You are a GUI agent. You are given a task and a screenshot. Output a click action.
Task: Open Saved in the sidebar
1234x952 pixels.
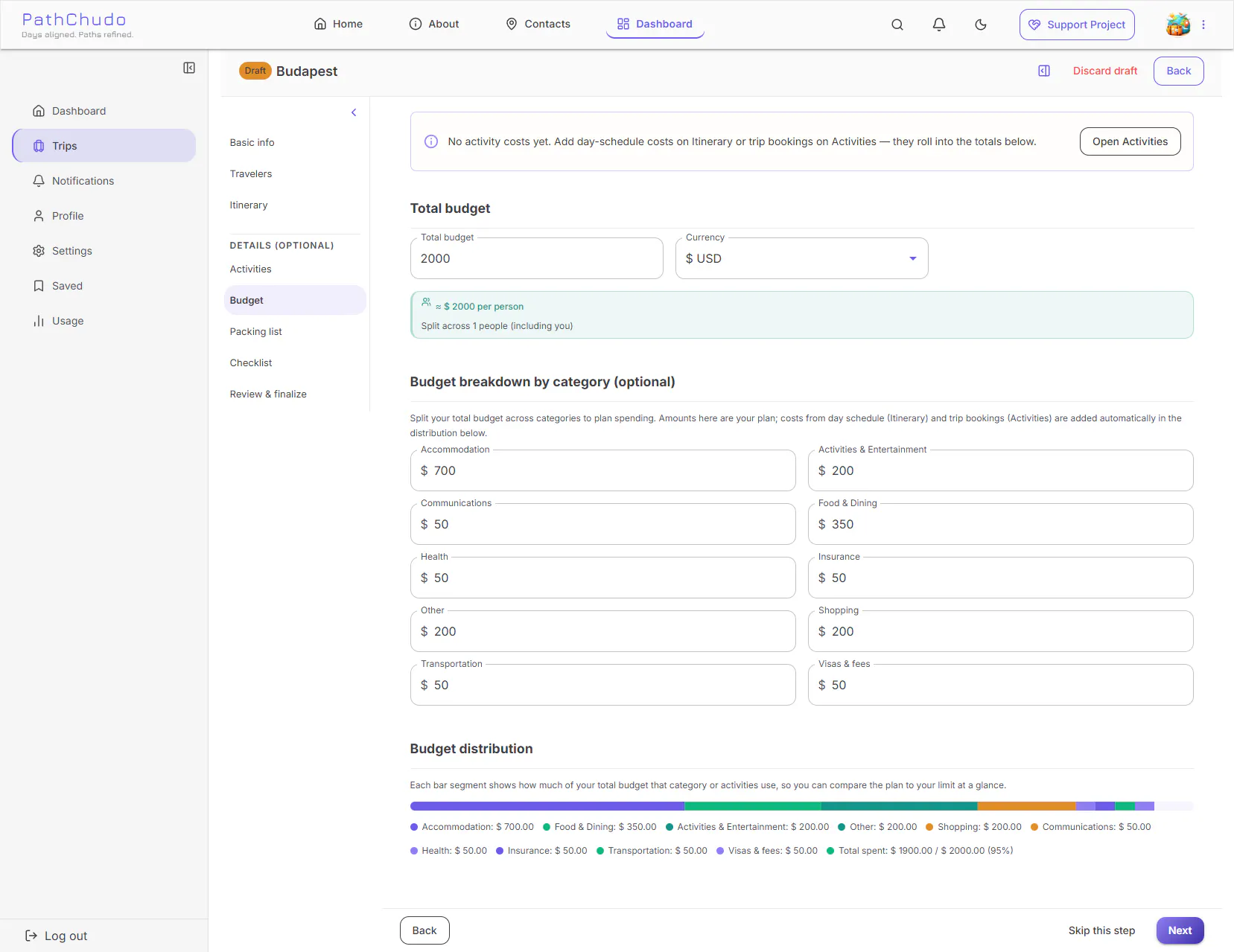(104, 286)
